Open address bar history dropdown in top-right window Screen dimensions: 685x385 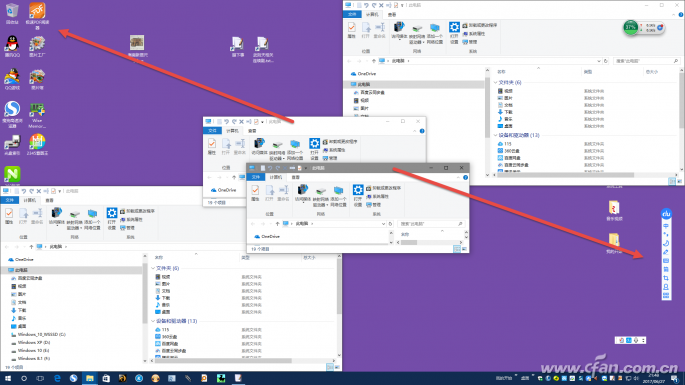tap(599, 61)
